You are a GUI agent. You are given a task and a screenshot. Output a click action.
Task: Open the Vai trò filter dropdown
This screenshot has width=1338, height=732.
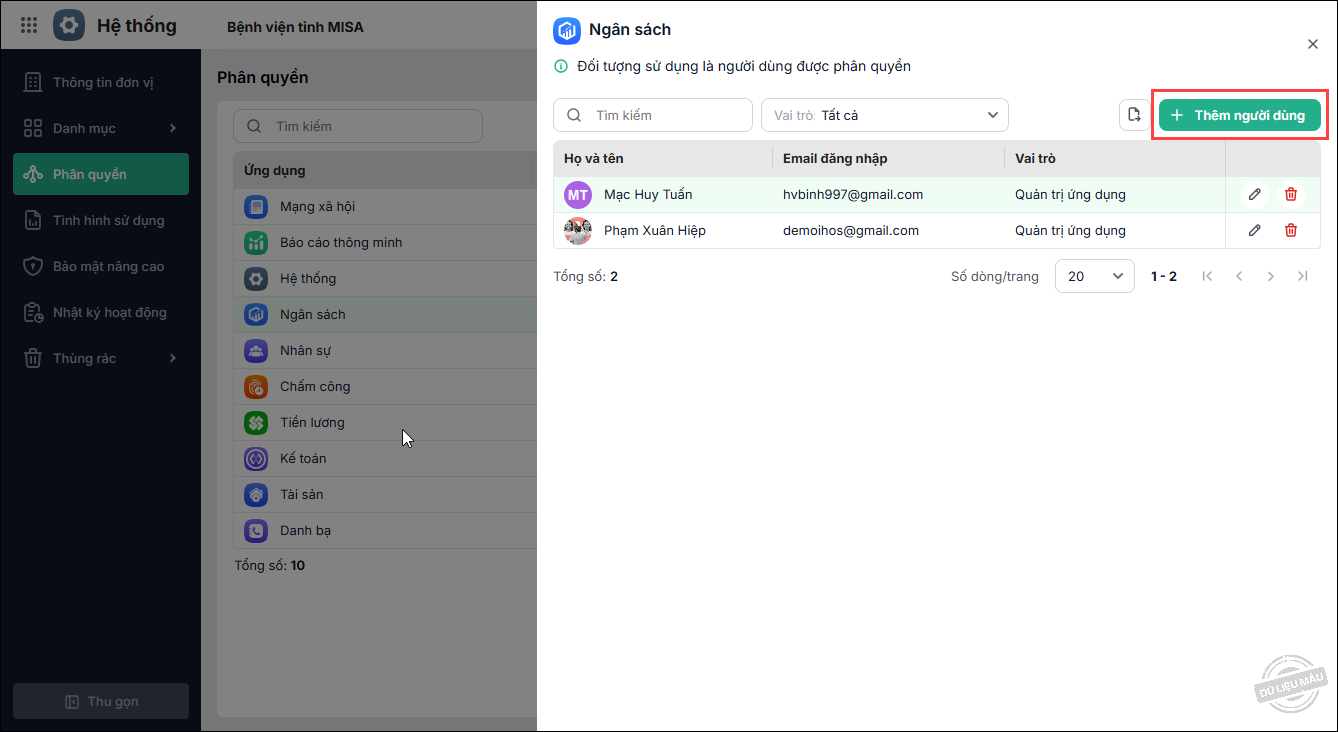click(884, 115)
